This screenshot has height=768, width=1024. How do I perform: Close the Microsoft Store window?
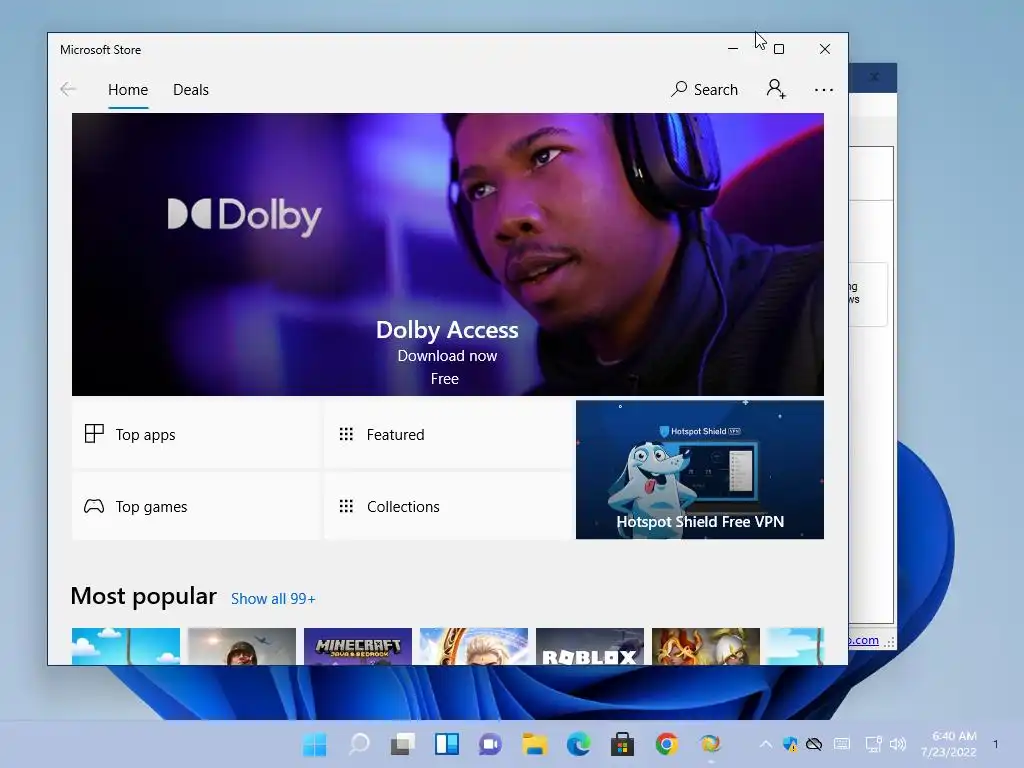click(825, 49)
